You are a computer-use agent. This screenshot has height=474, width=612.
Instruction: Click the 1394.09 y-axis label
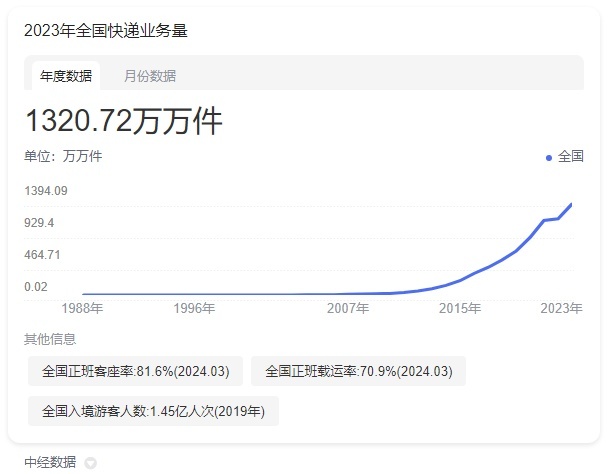[x=46, y=191]
